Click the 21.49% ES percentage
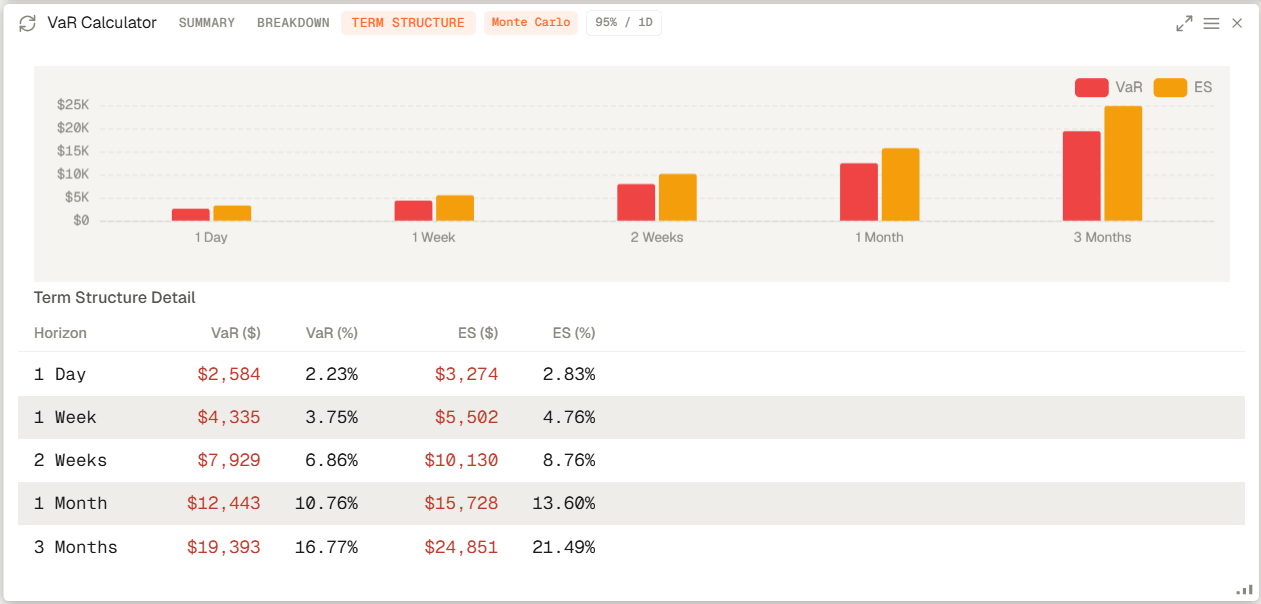This screenshot has width=1261, height=604. click(564, 547)
